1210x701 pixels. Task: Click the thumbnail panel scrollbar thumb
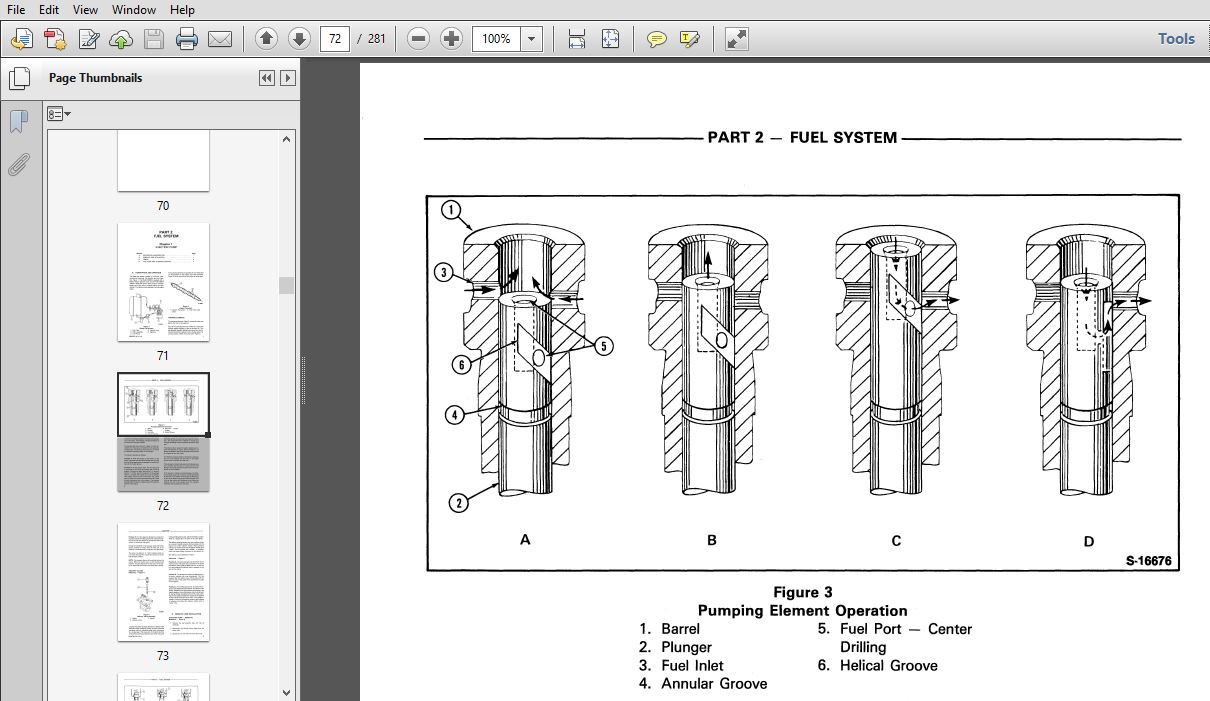tap(287, 285)
